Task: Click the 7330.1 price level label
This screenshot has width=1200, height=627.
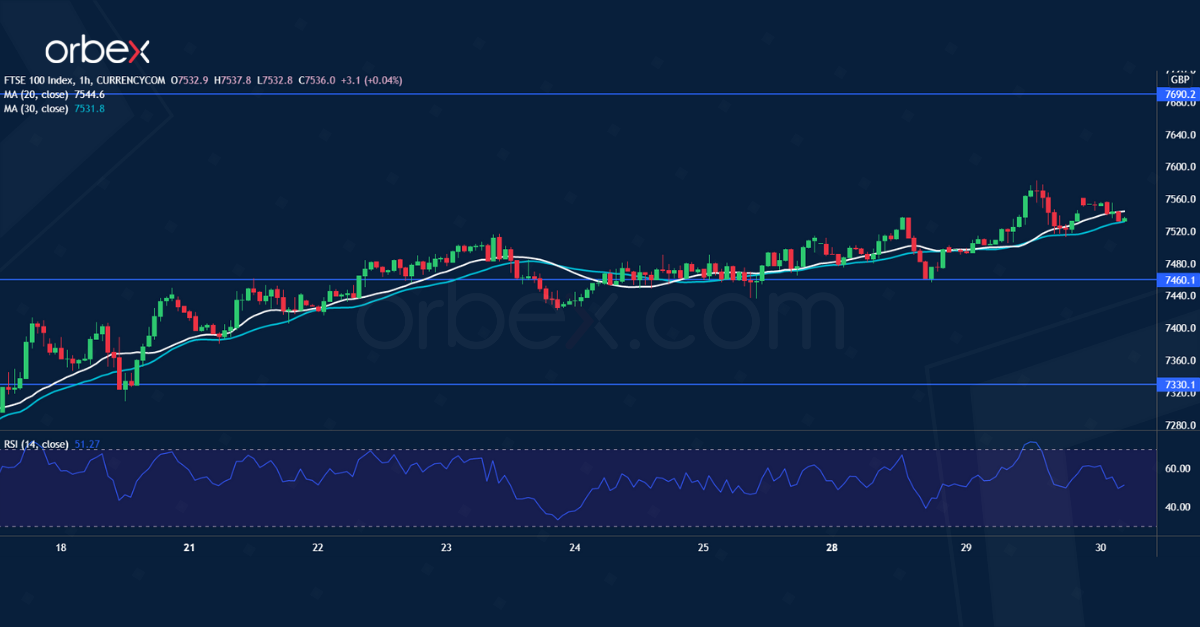Action: (x=1179, y=384)
